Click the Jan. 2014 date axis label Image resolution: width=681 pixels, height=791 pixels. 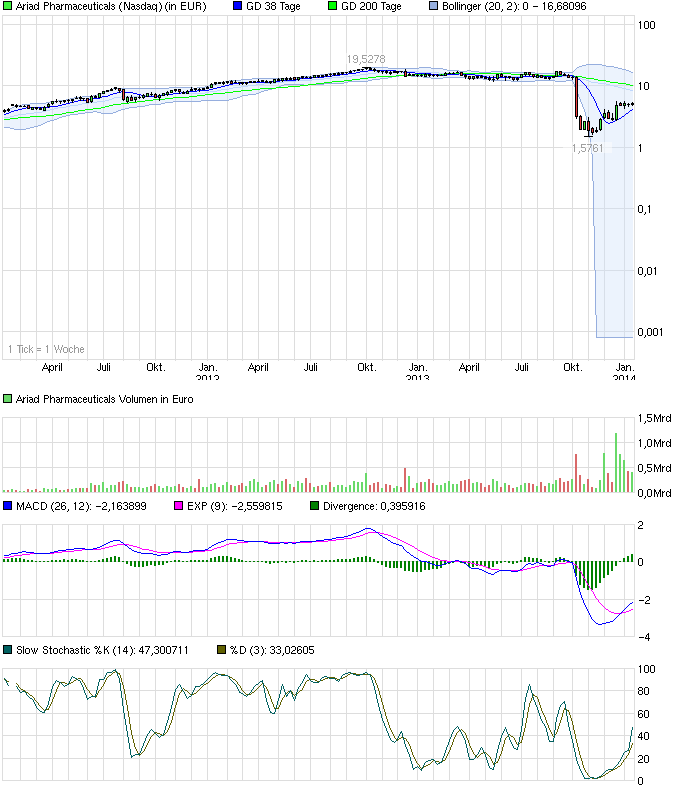click(623, 373)
